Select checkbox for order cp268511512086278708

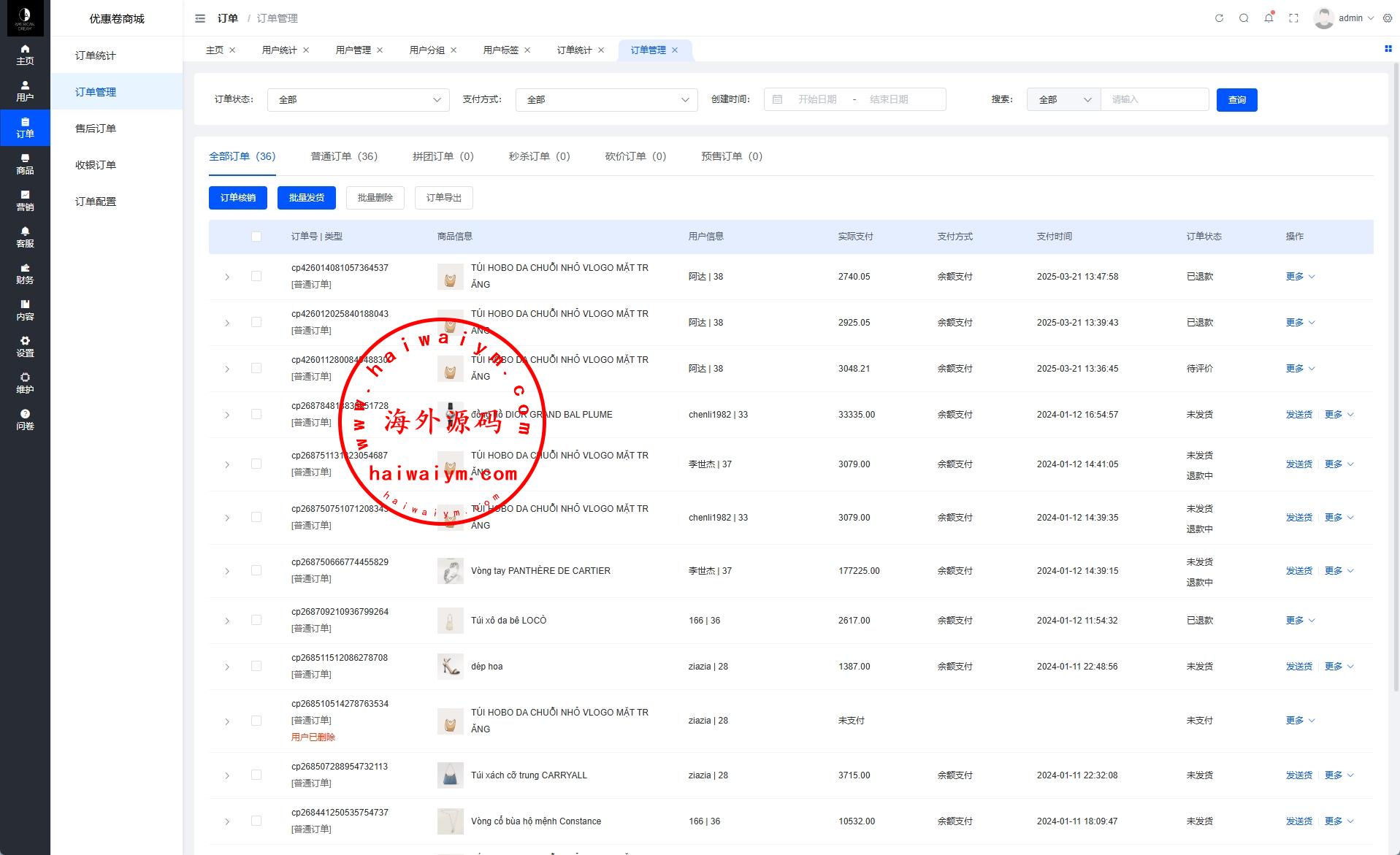pos(256,666)
